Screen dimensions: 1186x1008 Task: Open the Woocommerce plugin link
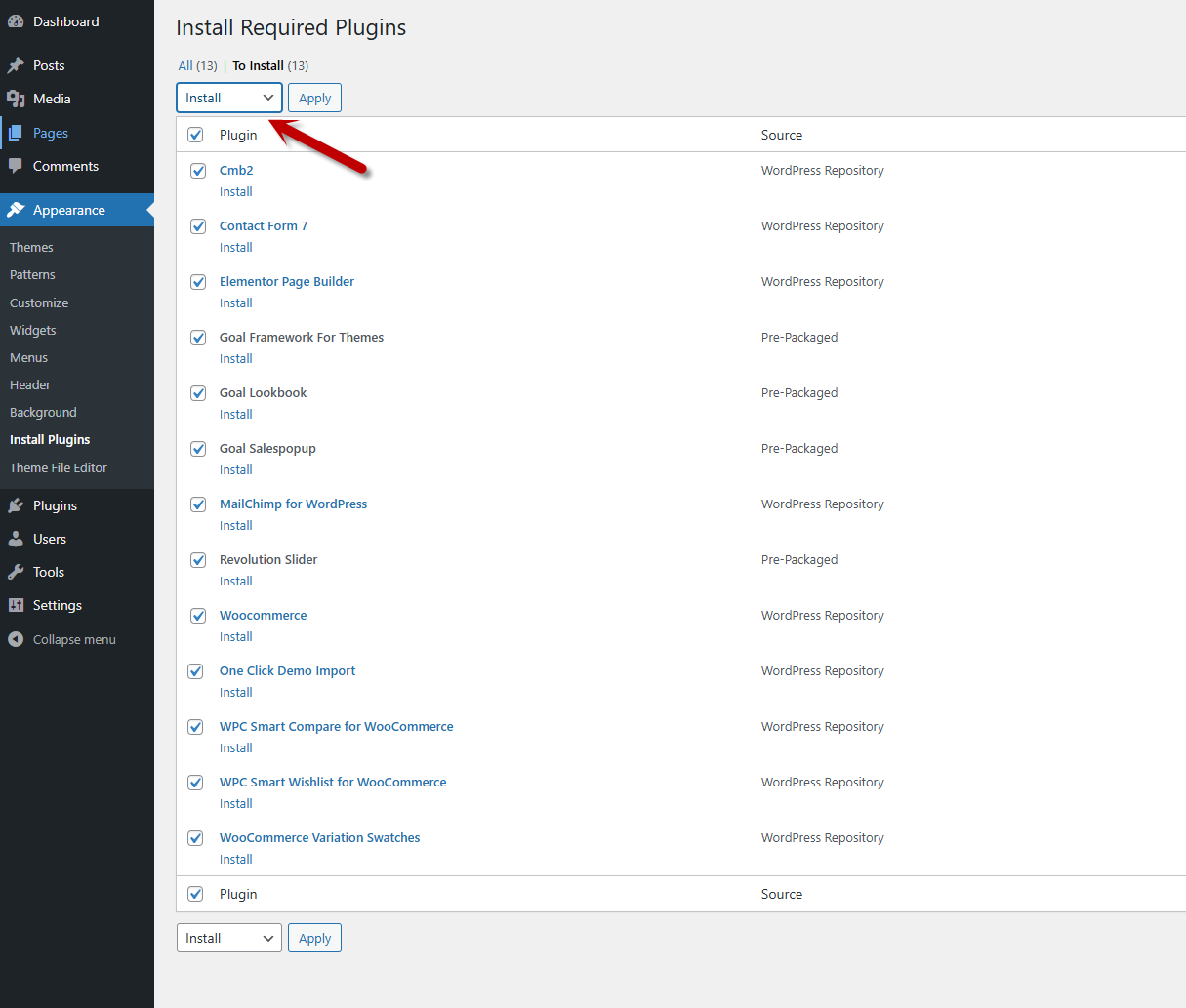[264, 616]
